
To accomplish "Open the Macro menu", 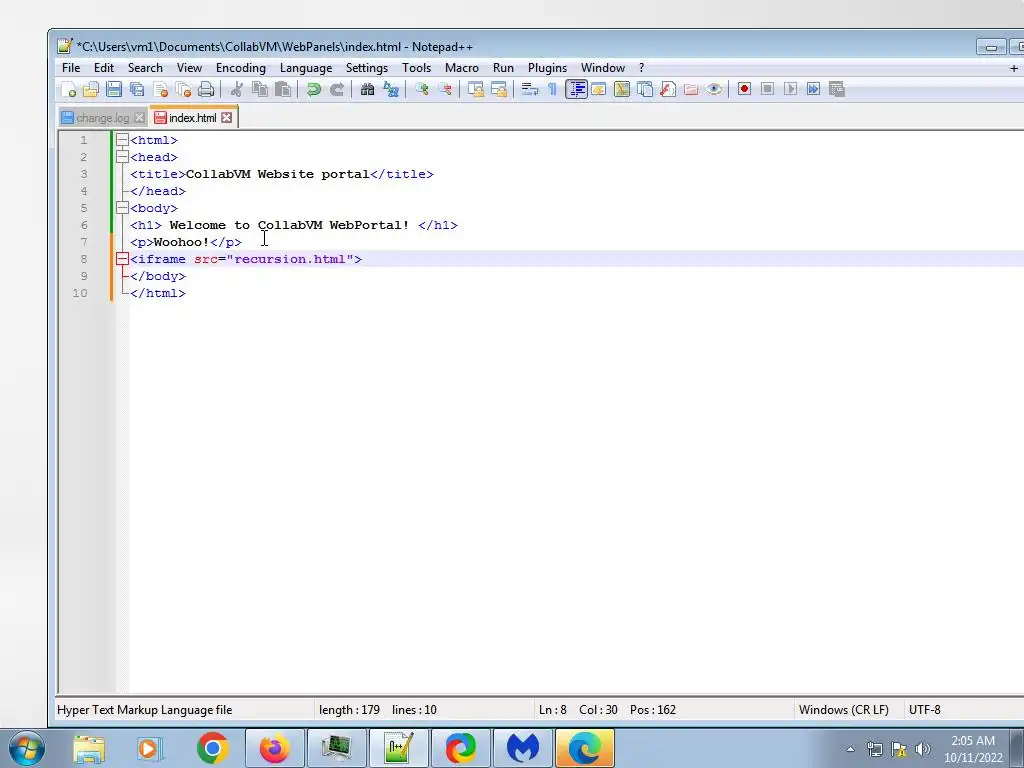I will [462, 68].
